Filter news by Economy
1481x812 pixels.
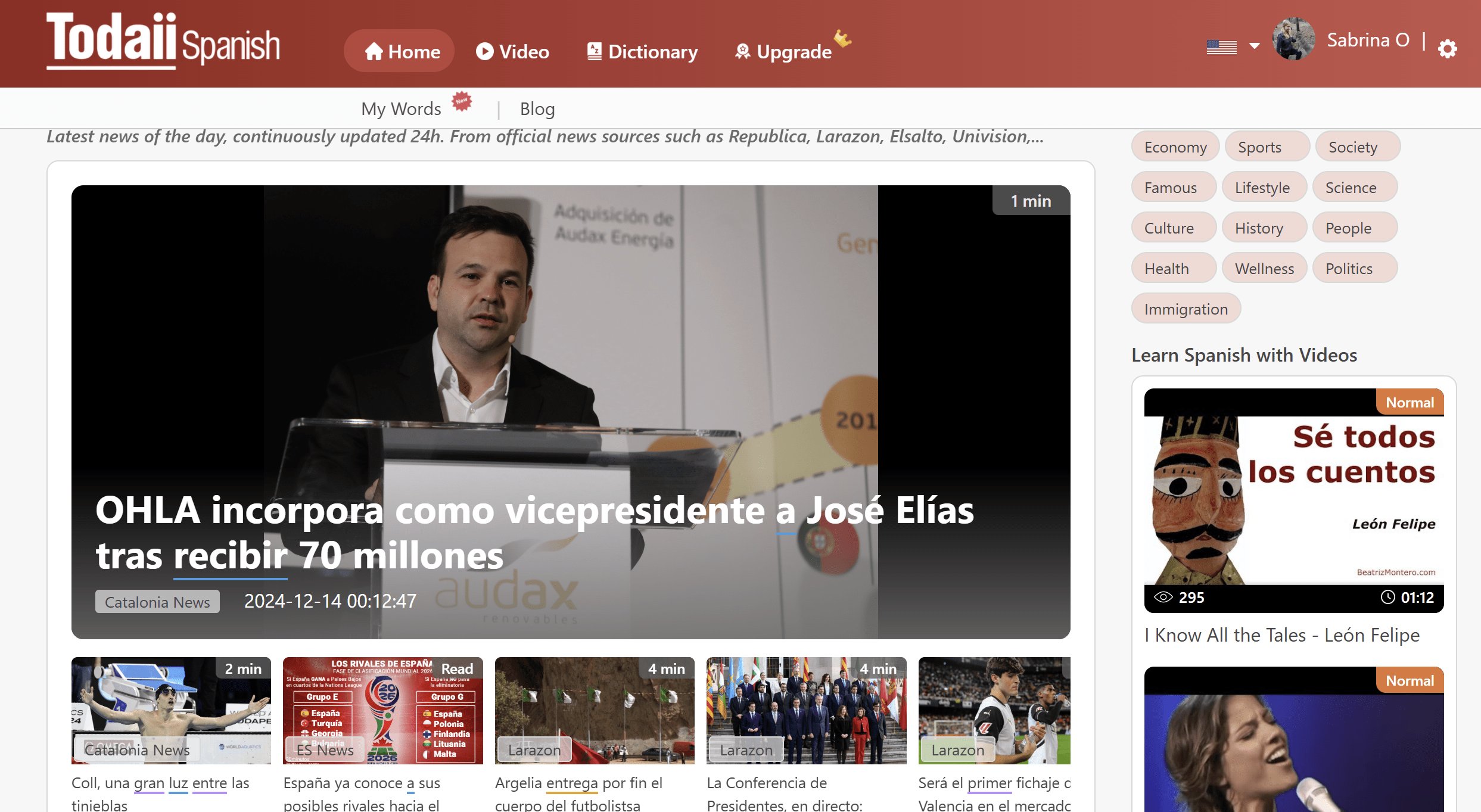[1175, 147]
